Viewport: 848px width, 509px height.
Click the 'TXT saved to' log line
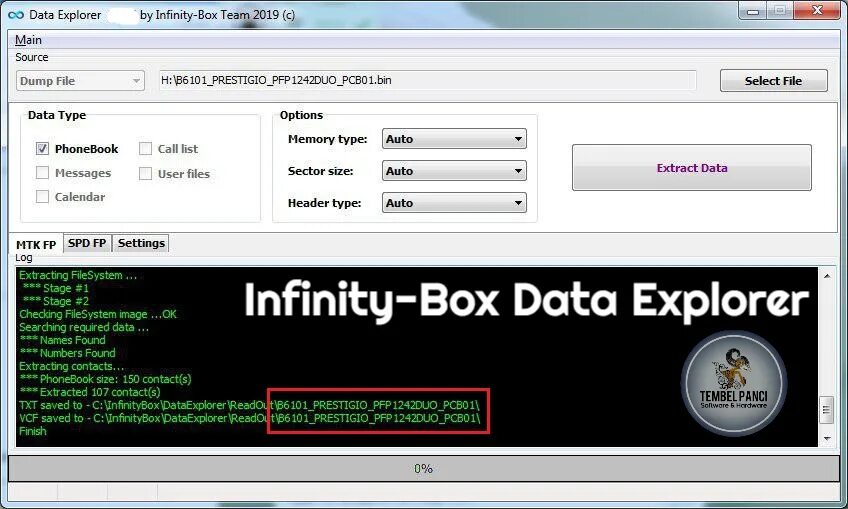[x=249, y=405]
